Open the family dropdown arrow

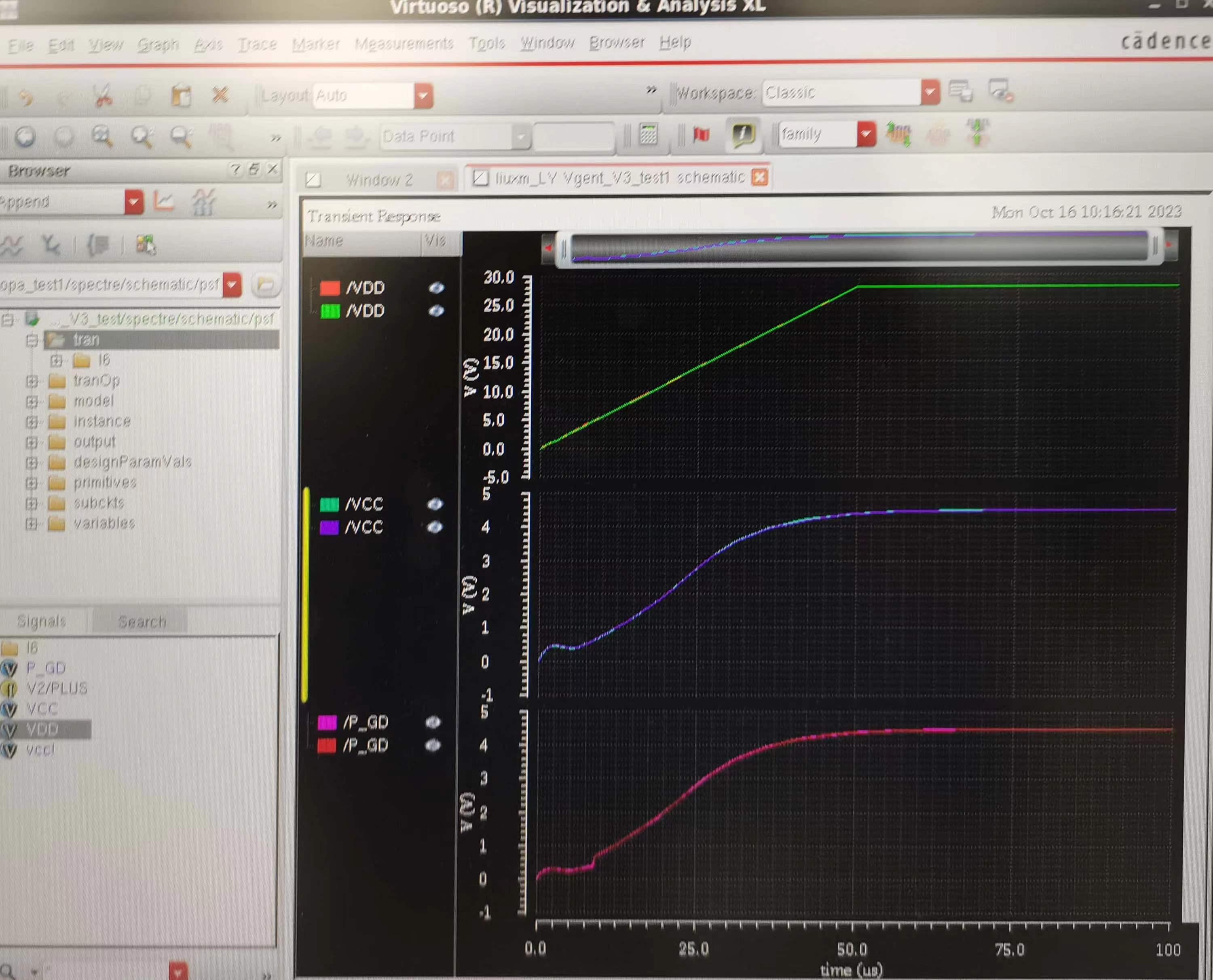(x=865, y=134)
